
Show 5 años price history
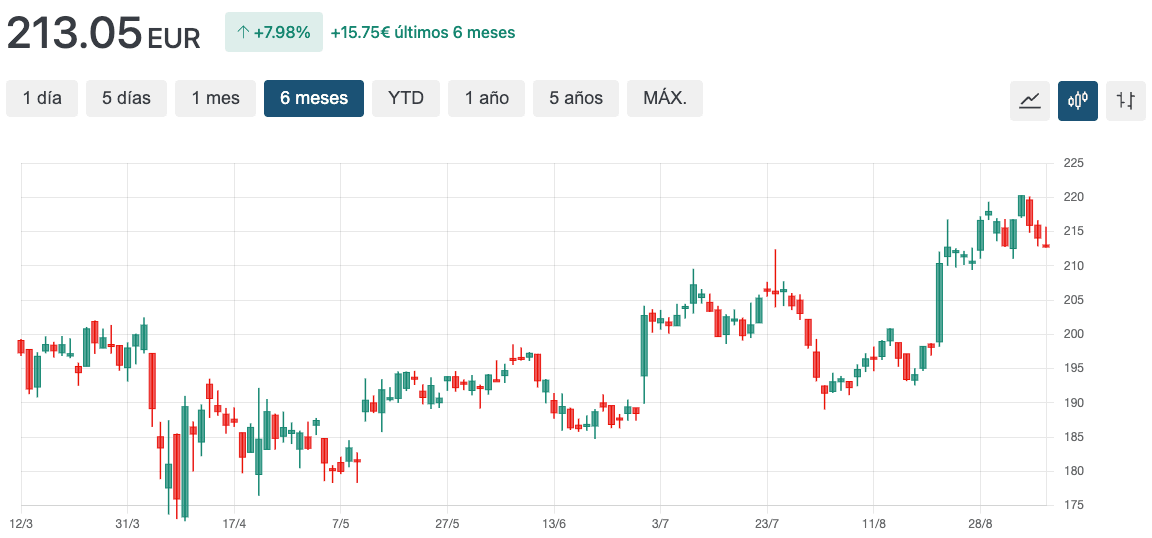(x=576, y=98)
